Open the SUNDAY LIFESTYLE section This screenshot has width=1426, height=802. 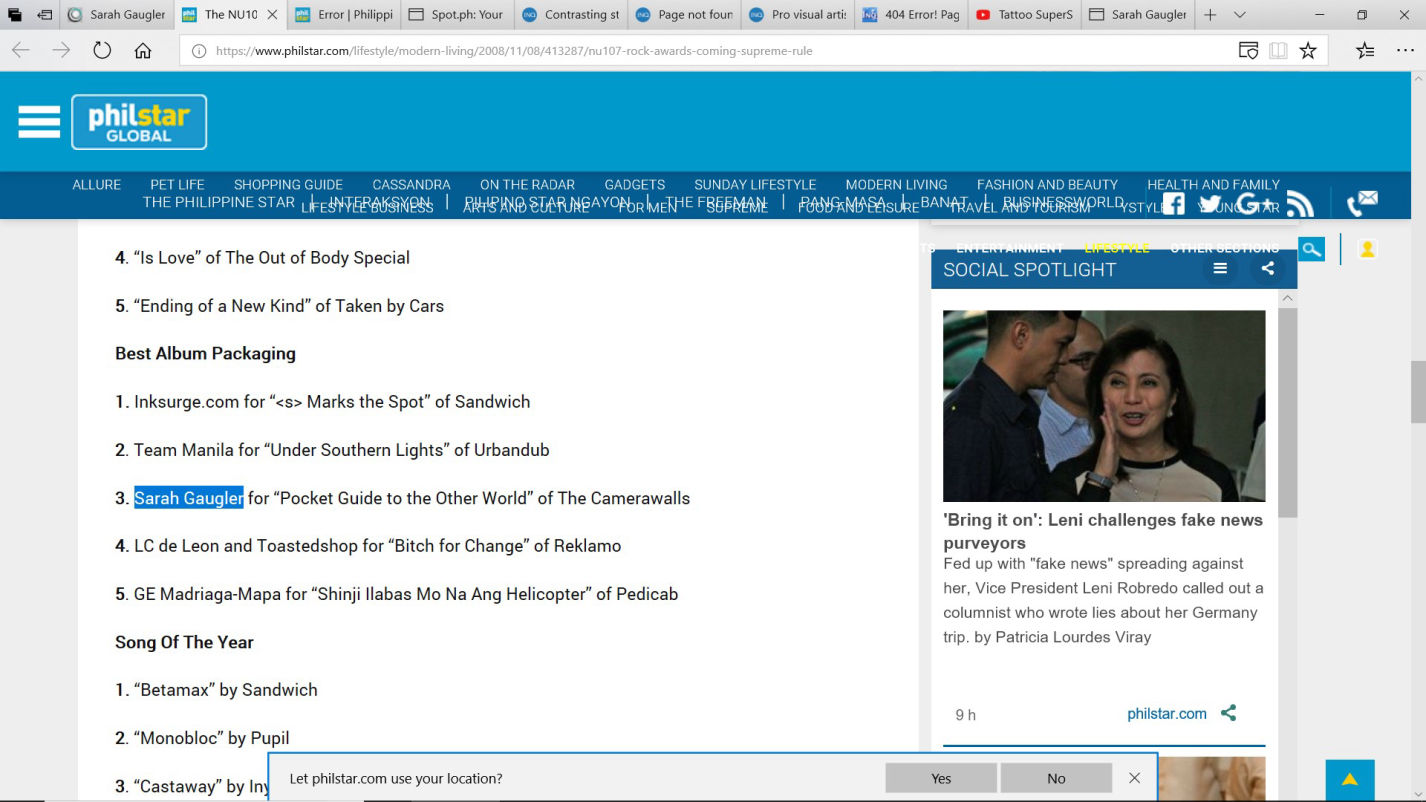pyautogui.click(x=755, y=185)
